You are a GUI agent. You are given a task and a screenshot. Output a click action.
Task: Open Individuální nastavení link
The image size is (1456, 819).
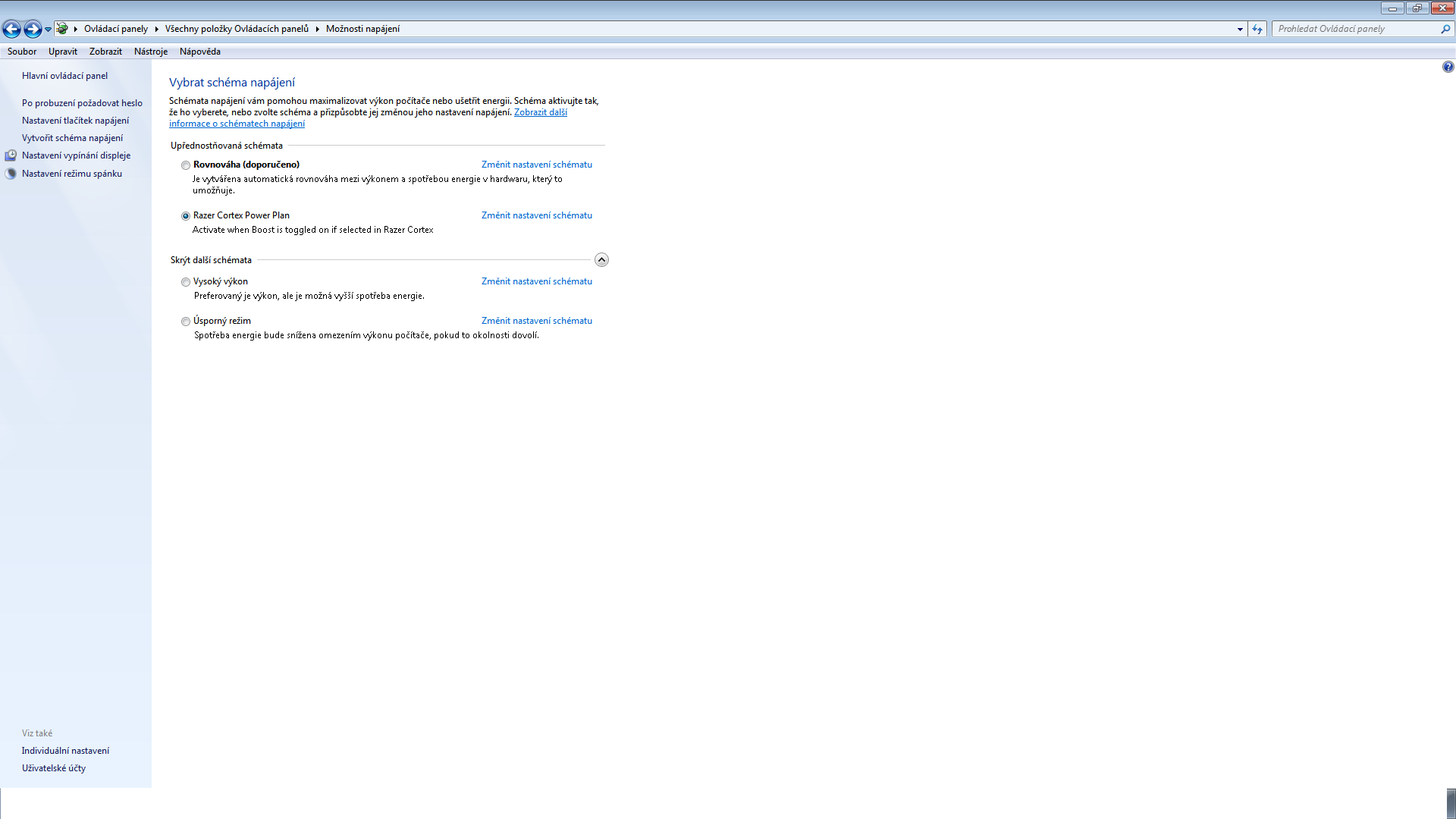(65, 751)
